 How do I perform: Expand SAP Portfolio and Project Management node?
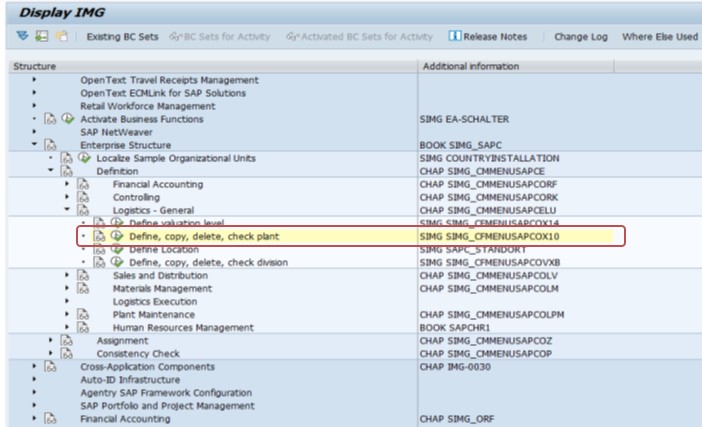(x=34, y=405)
